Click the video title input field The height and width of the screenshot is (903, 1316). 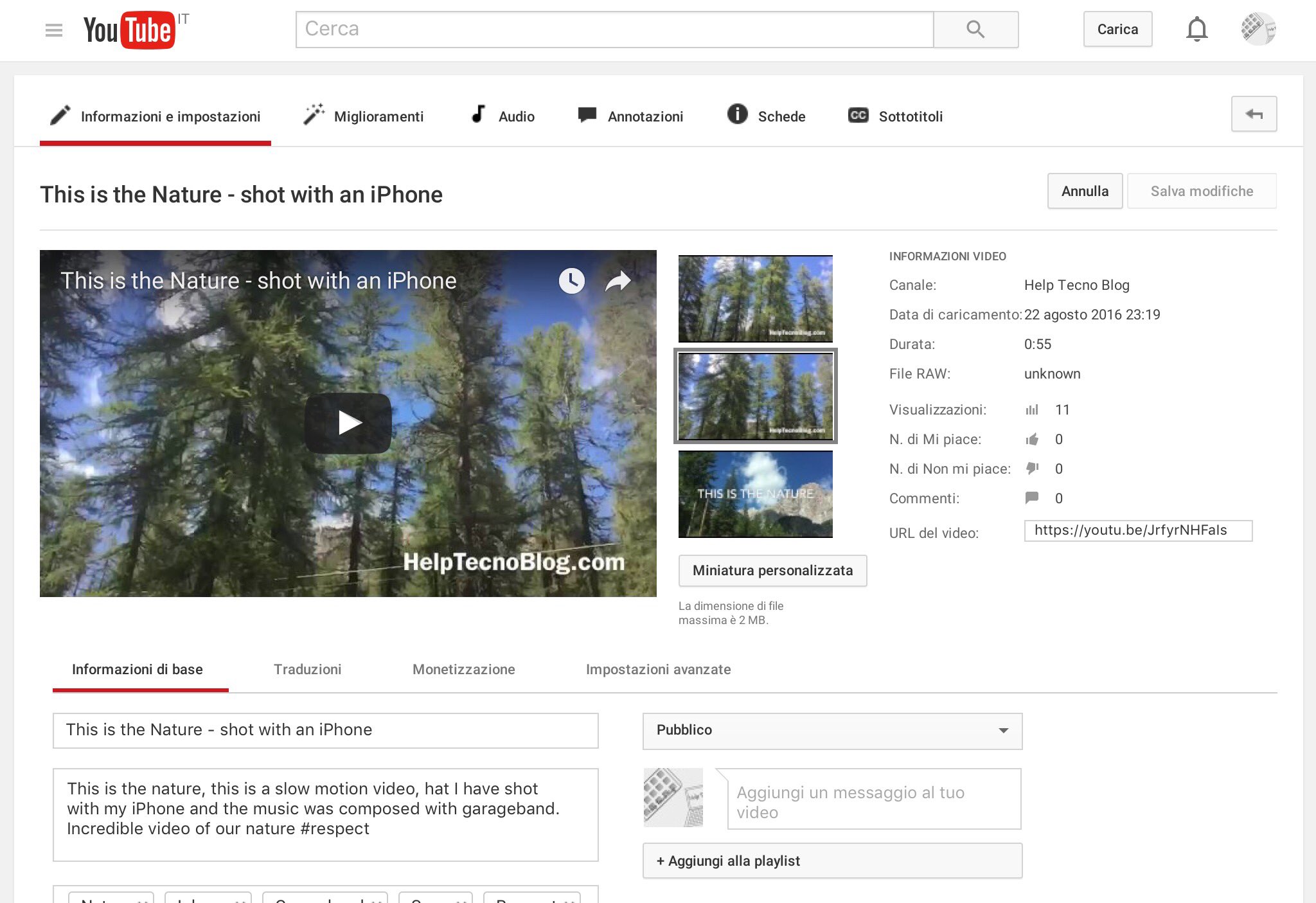coord(325,730)
